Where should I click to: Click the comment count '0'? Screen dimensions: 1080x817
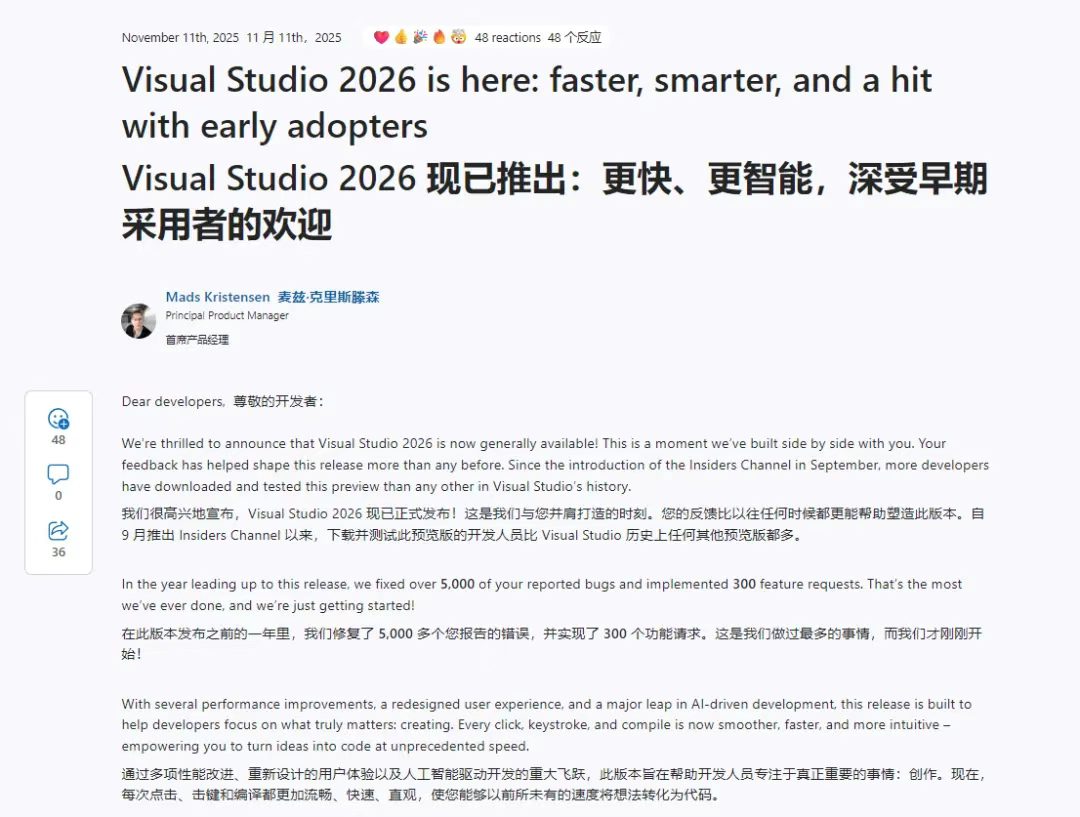58,493
